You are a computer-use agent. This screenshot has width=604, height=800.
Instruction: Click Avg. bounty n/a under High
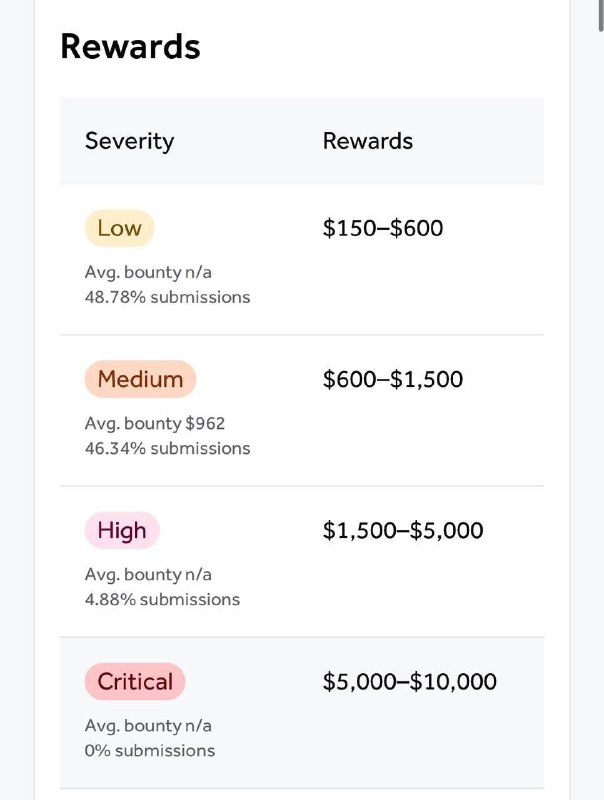coord(148,574)
